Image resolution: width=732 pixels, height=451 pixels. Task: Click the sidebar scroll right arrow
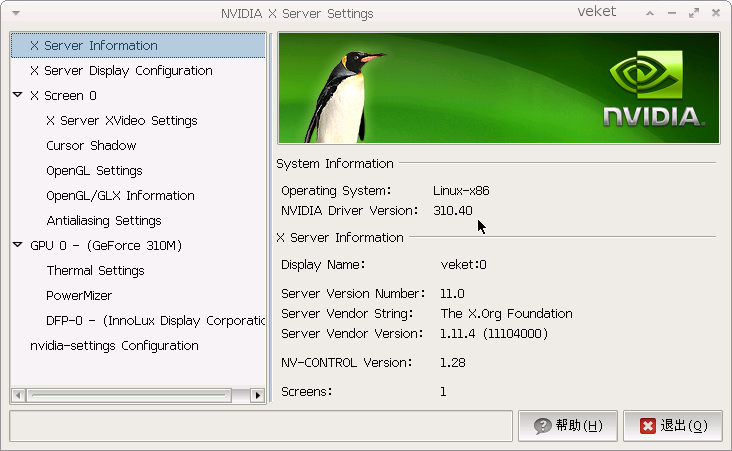click(x=257, y=395)
